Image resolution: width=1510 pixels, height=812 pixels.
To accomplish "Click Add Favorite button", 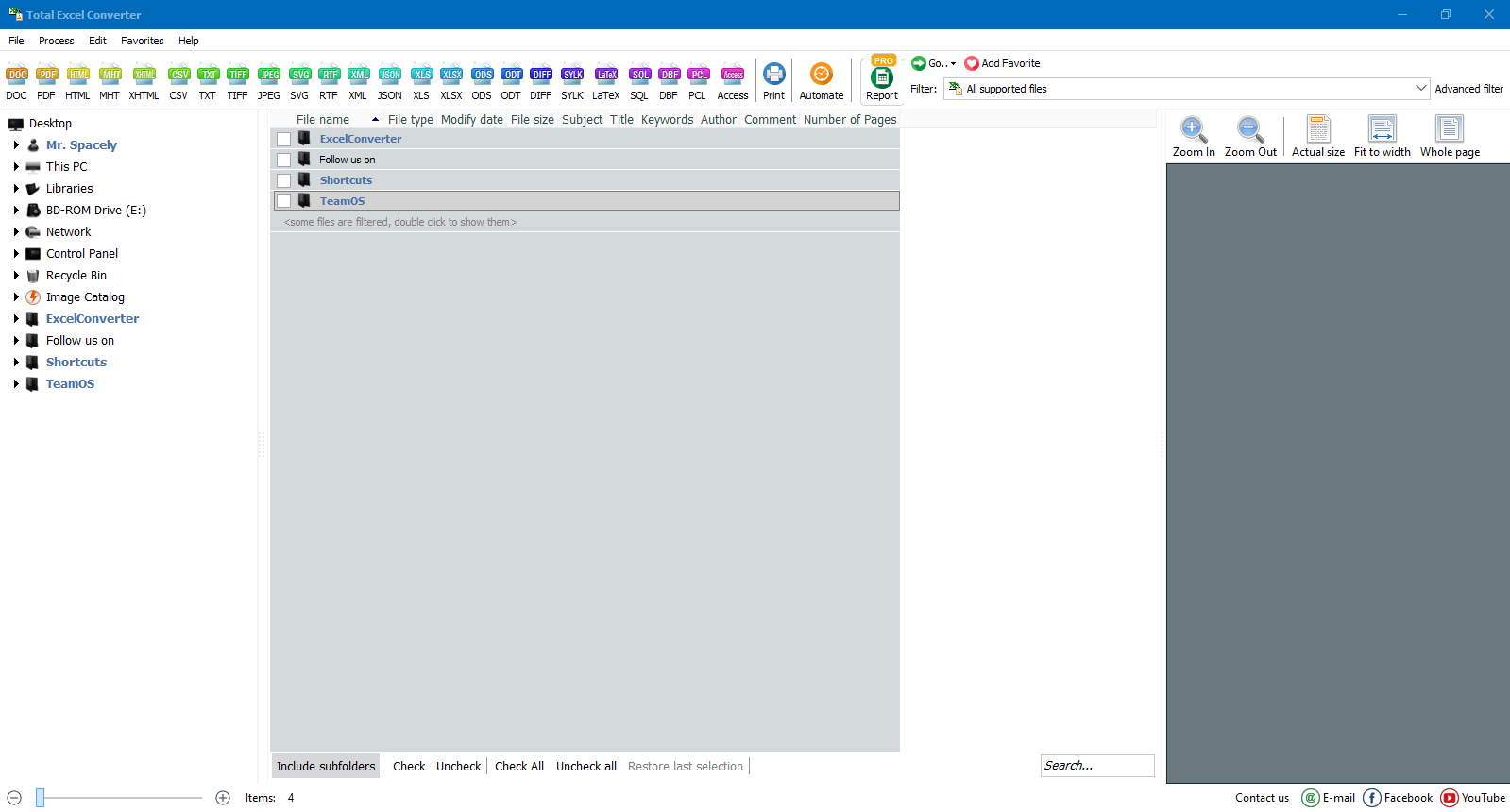I will (x=1002, y=63).
